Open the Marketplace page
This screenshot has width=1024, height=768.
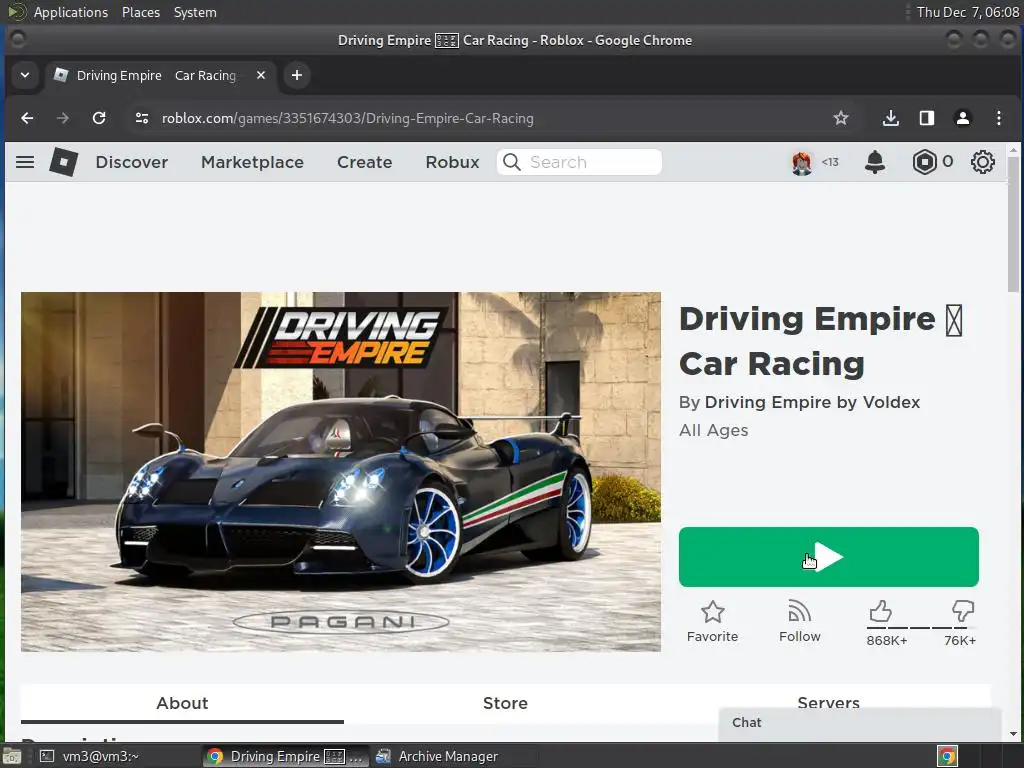coord(252,162)
